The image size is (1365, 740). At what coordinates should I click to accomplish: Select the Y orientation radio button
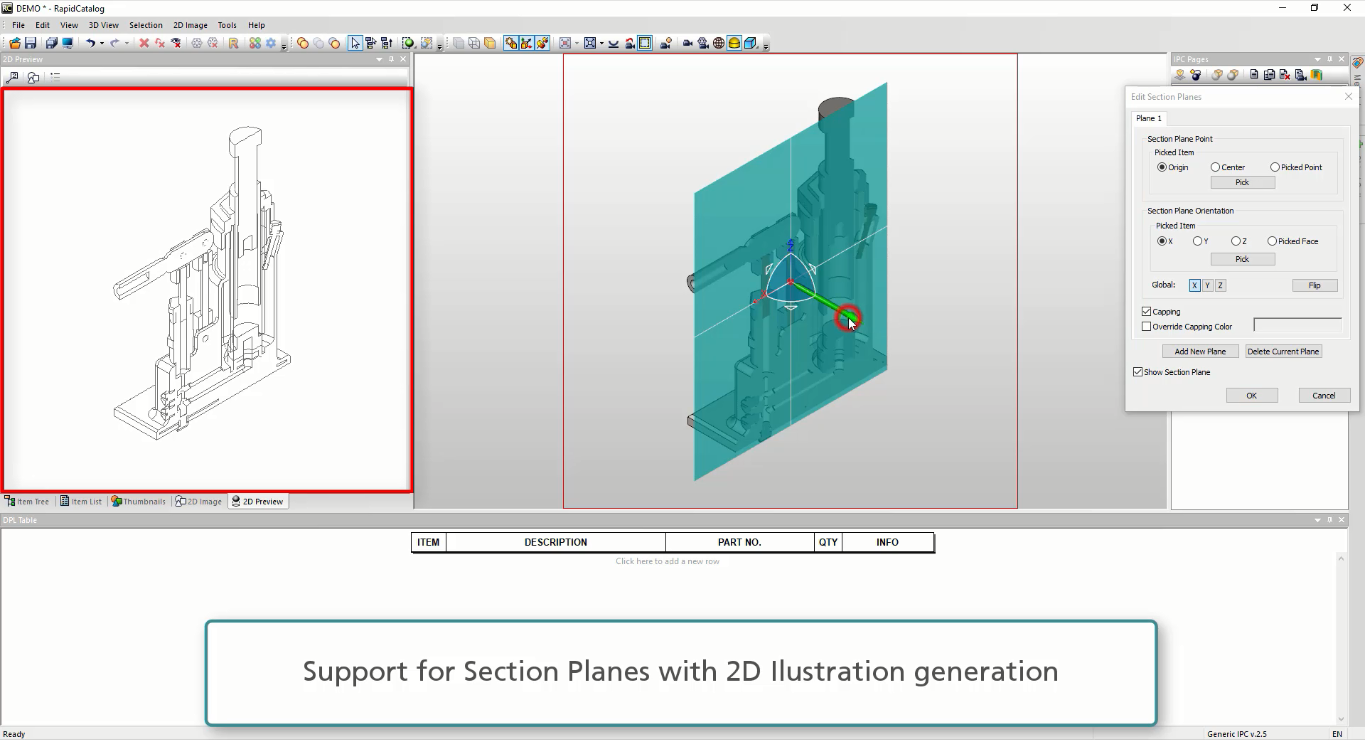(x=1198, y=241)
